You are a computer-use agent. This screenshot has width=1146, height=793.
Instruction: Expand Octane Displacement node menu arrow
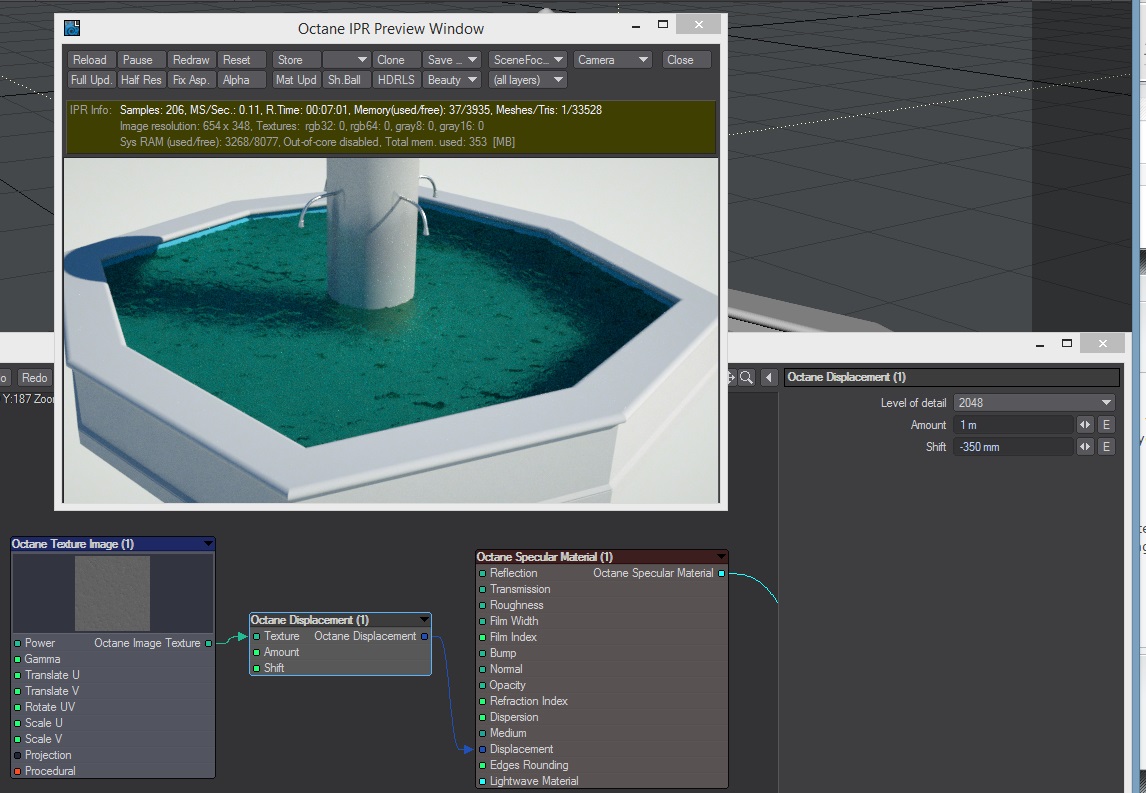click(x=424, y=620)
